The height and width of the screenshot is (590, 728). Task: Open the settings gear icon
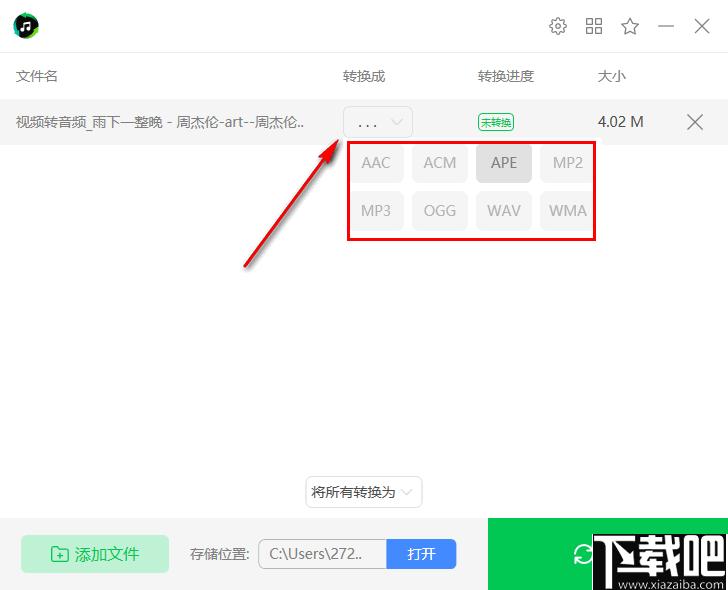[558, 26]
